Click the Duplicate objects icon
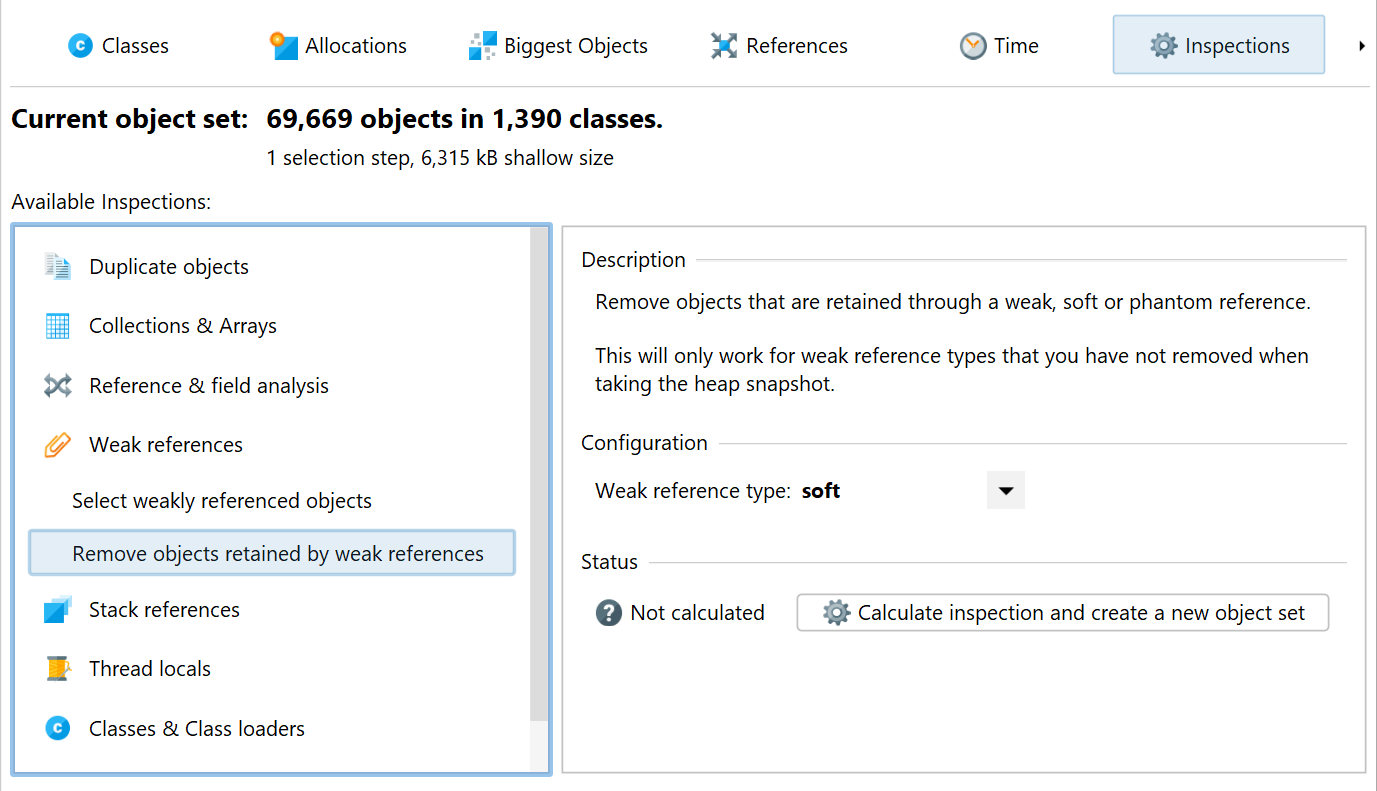Screen dimensions: 1377x791 [58, 266]
